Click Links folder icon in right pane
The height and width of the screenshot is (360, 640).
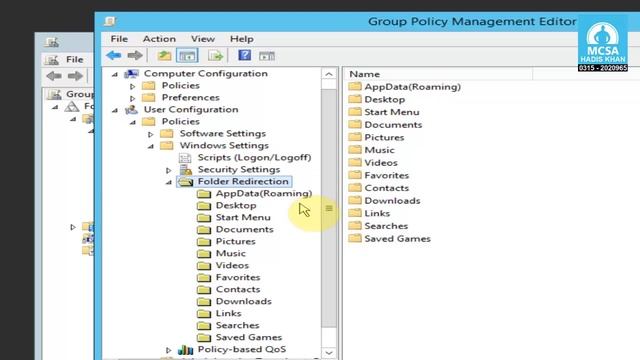pyautogui.click(x=355, y=213)
